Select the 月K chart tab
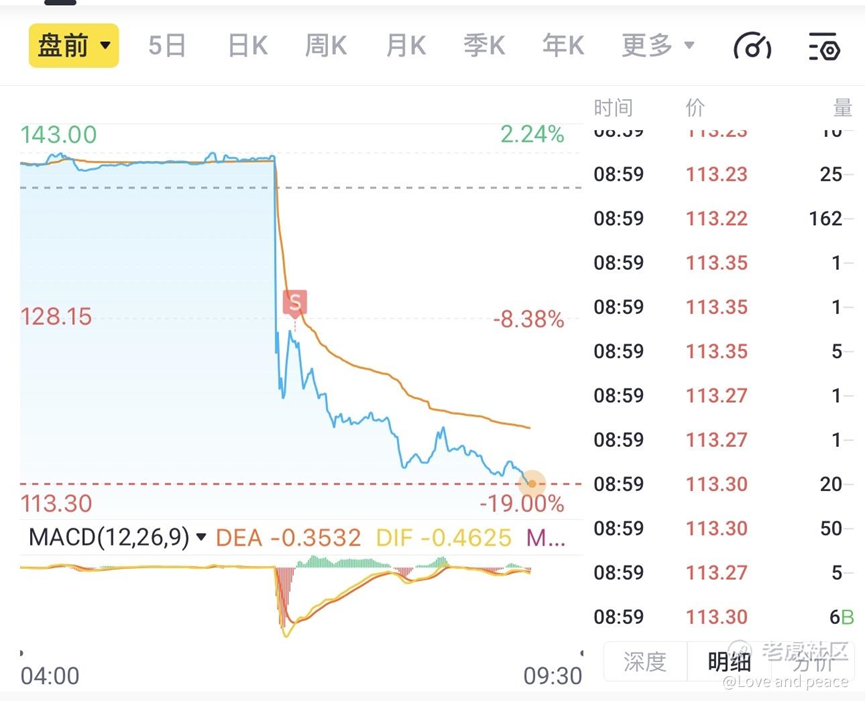 (406, 45)
